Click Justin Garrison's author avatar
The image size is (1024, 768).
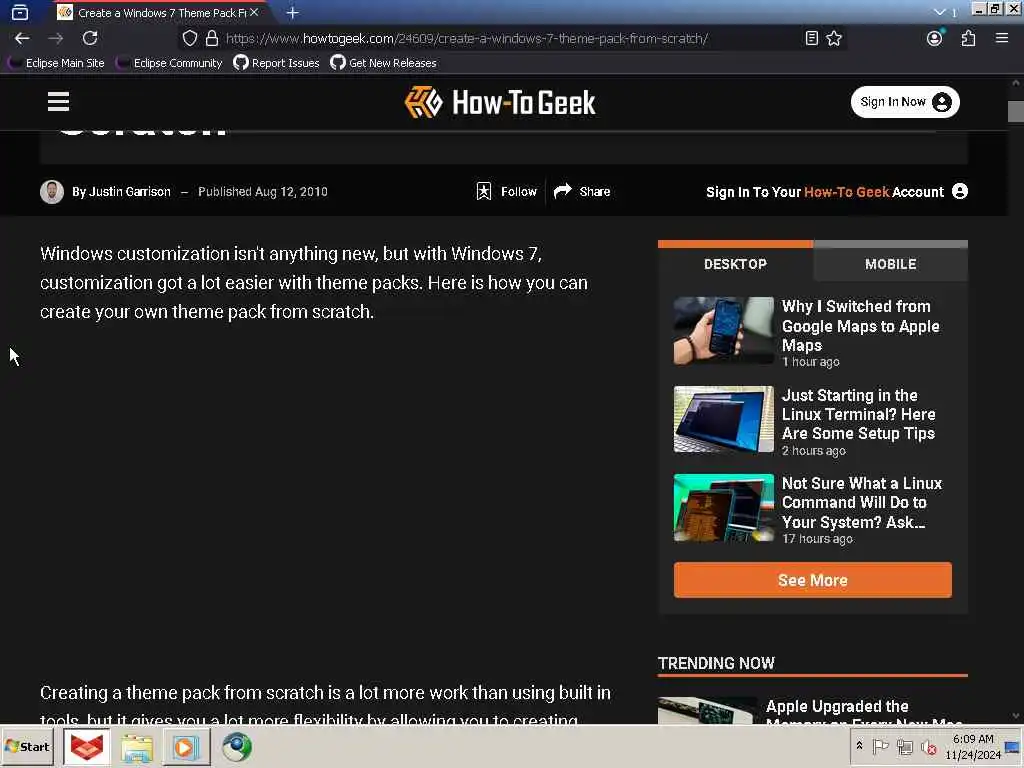(52, 192)
